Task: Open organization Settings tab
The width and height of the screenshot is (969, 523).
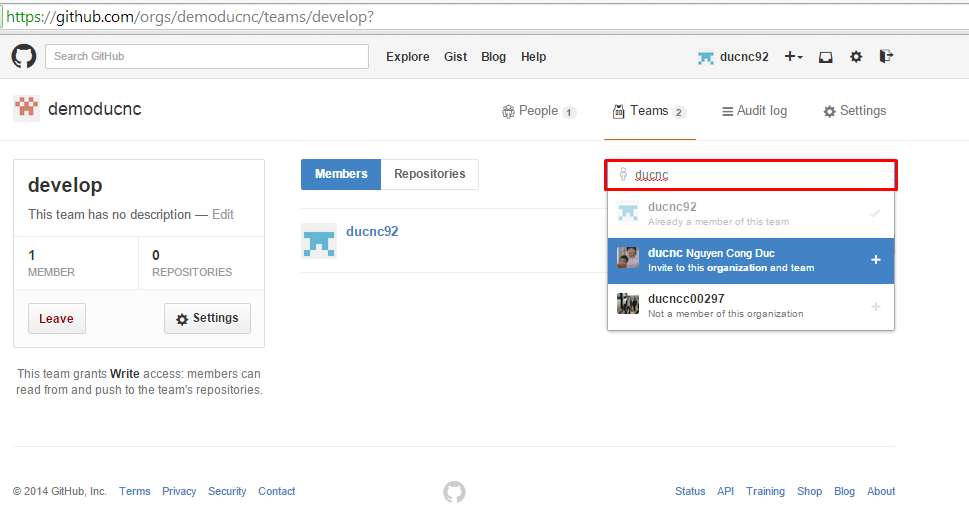Action: coord(855,111)
